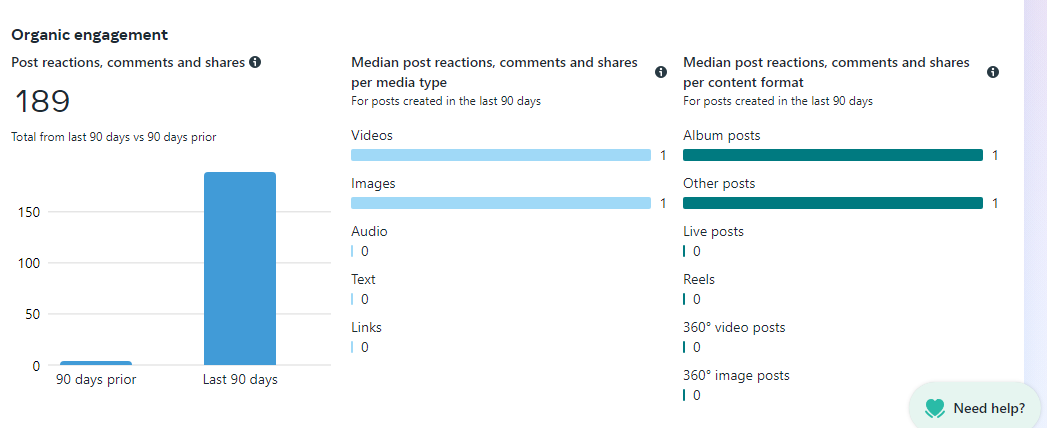Click the 90 days prior bar

[96, 363]
